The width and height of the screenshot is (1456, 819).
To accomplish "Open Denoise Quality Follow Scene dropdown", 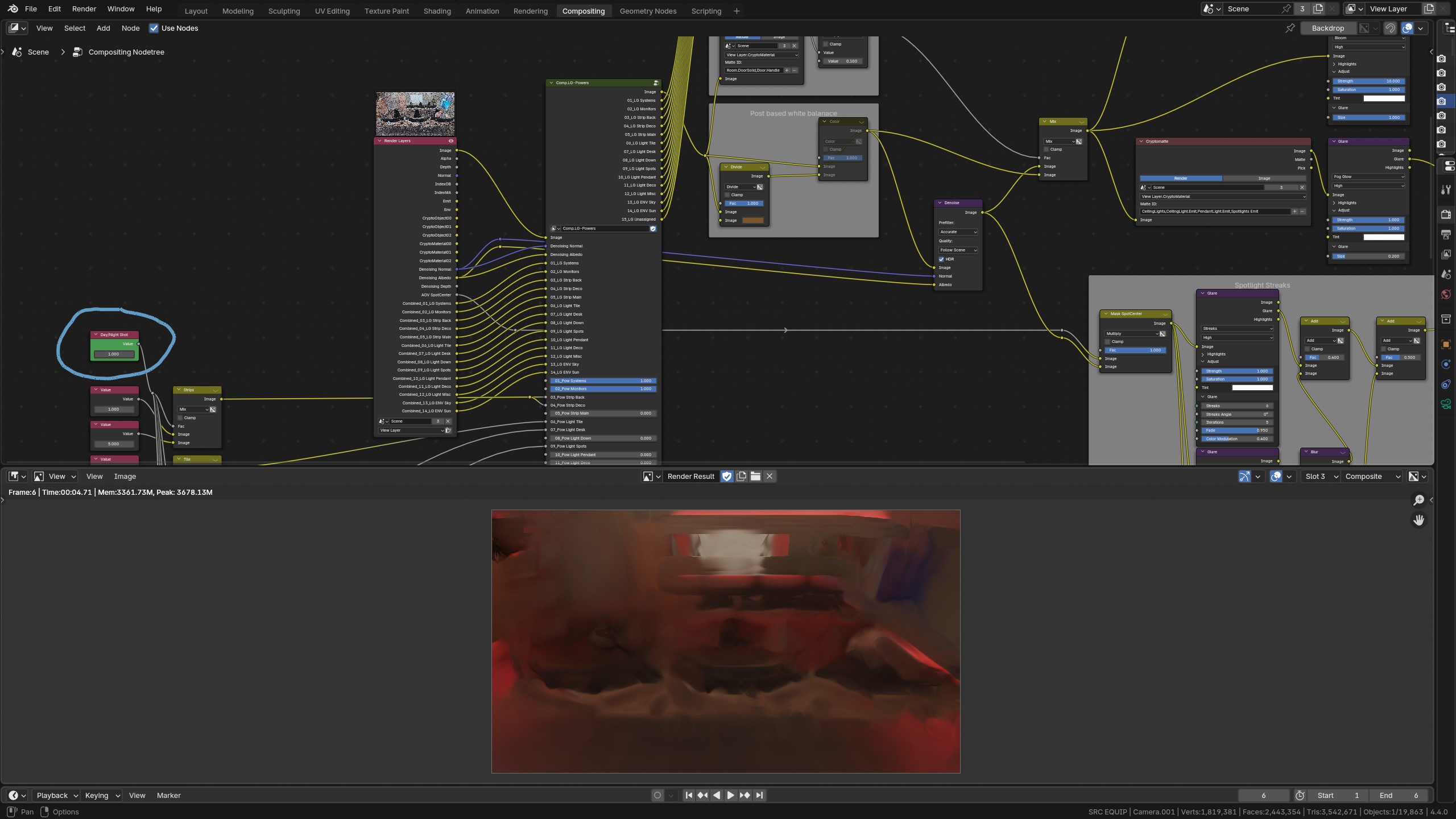I will 958,250.
